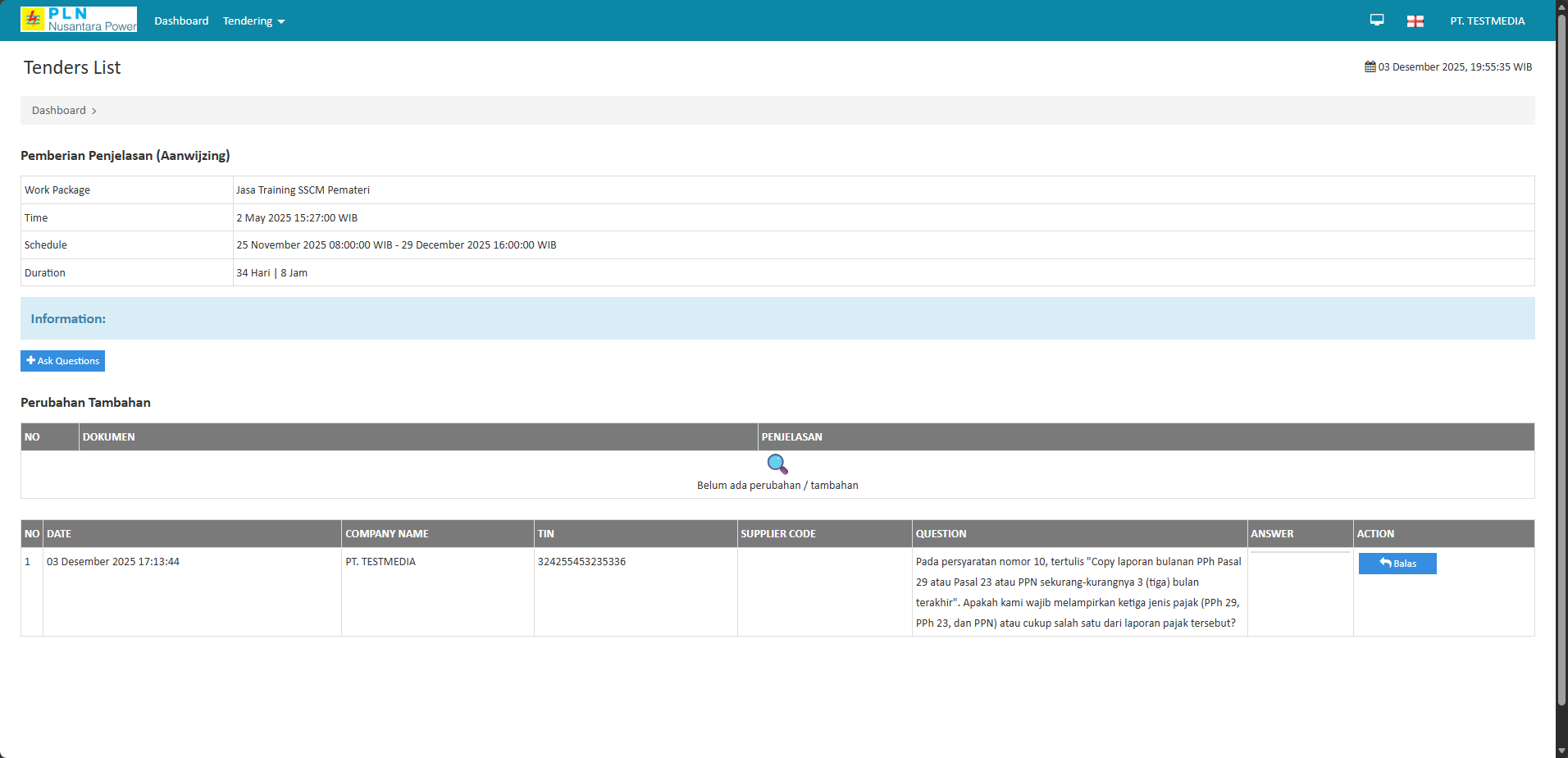The image size is (1568, 758).
Task: Click the PLN Nusantara Power logo
Action: [79, 20]
